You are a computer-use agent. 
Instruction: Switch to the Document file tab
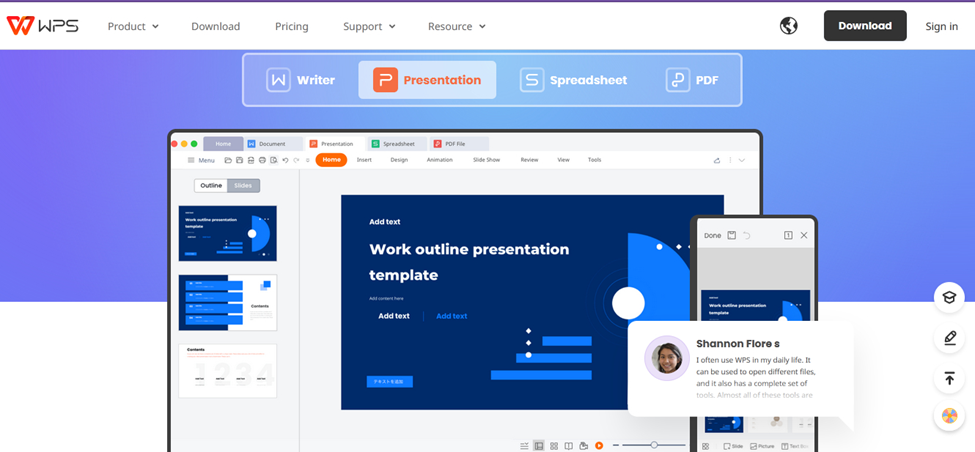273,144
